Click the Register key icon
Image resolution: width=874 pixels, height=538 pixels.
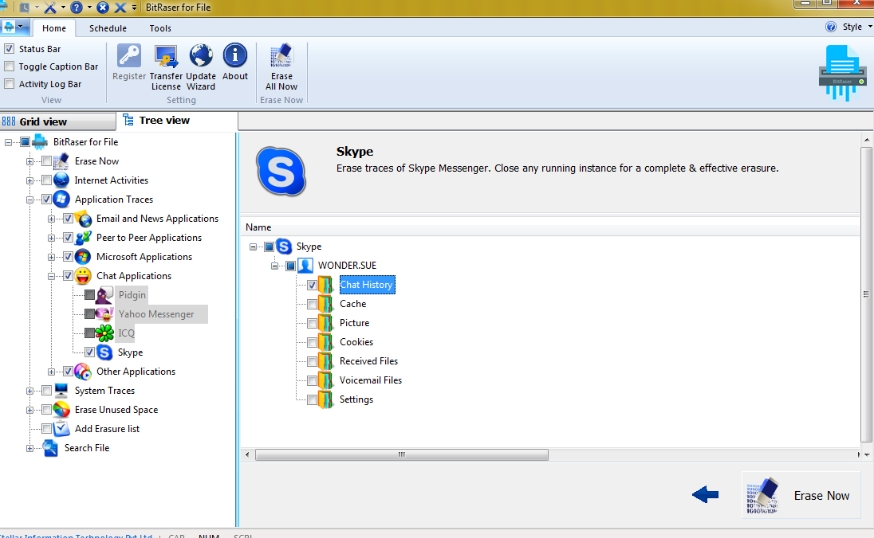coord(129,56)
